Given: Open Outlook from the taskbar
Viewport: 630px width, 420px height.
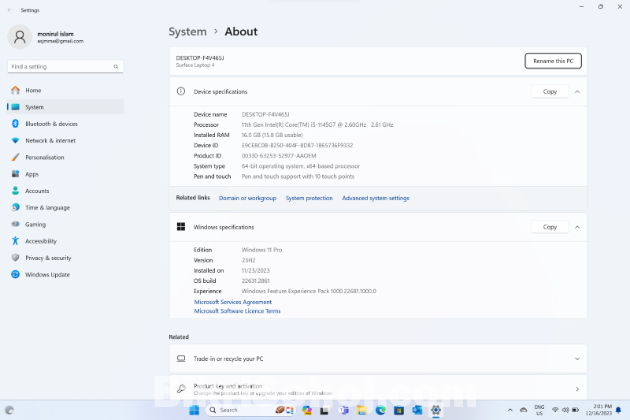Looking at the screenshot, I should click(x=417, y=410).
